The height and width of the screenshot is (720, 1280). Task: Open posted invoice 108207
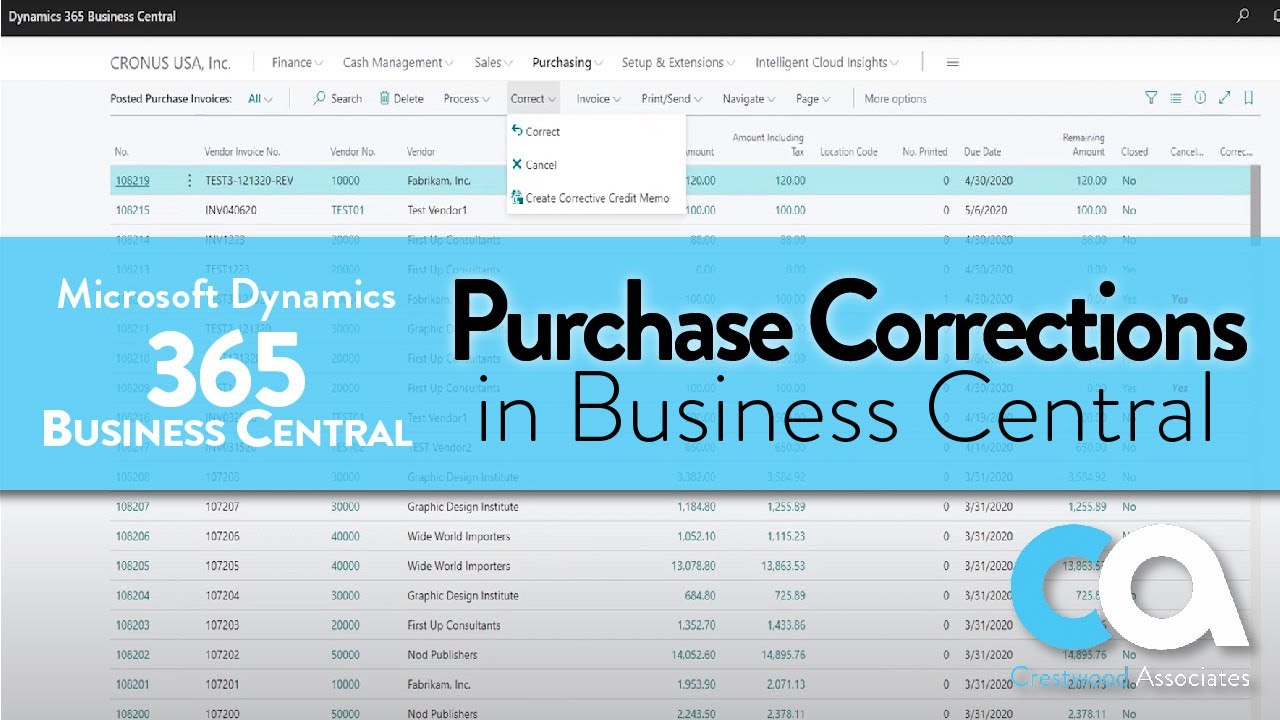(132, 507)
